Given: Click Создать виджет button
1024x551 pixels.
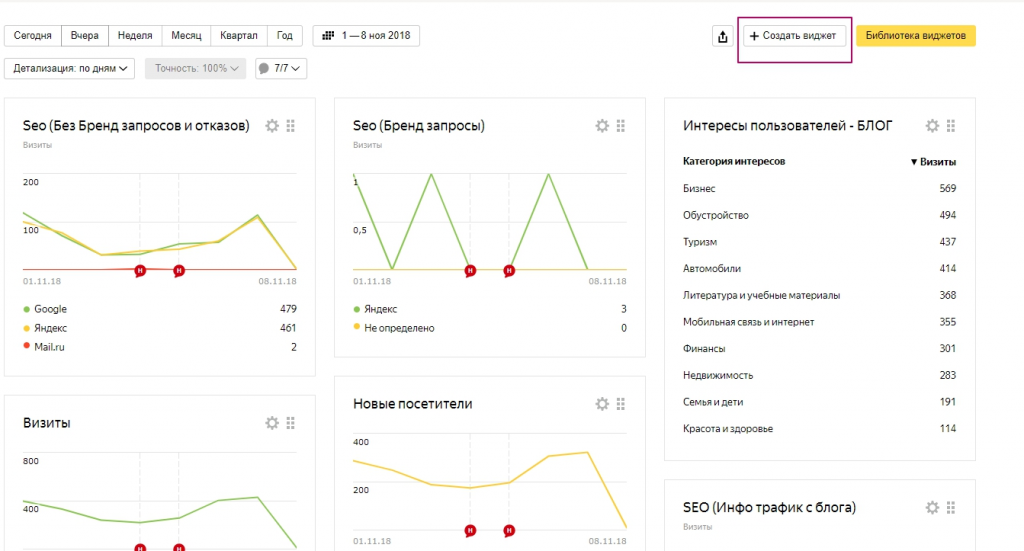Looking at the screenshot, I should [795, 36].
